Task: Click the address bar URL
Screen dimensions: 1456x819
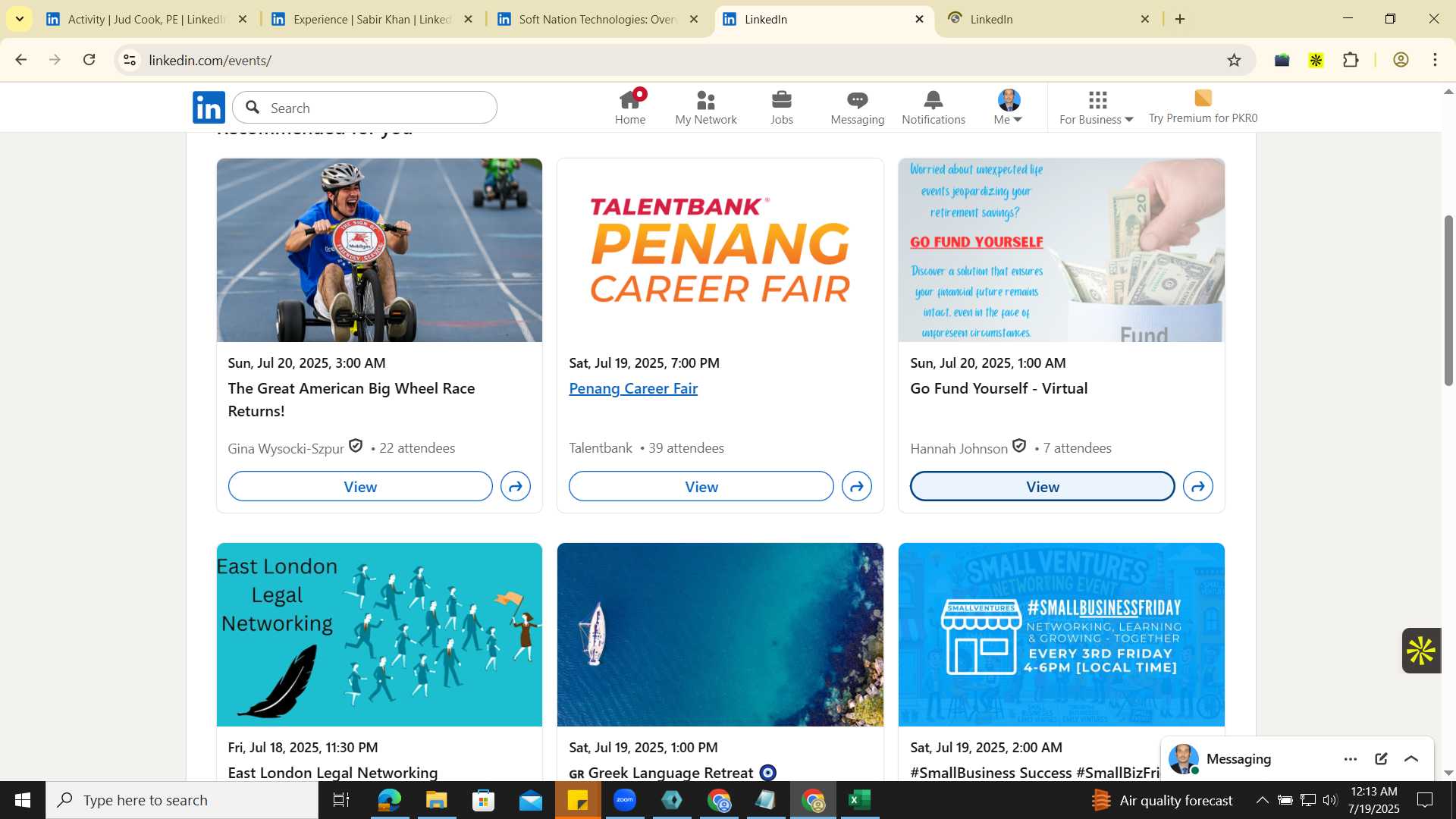Action: [210, 60]
